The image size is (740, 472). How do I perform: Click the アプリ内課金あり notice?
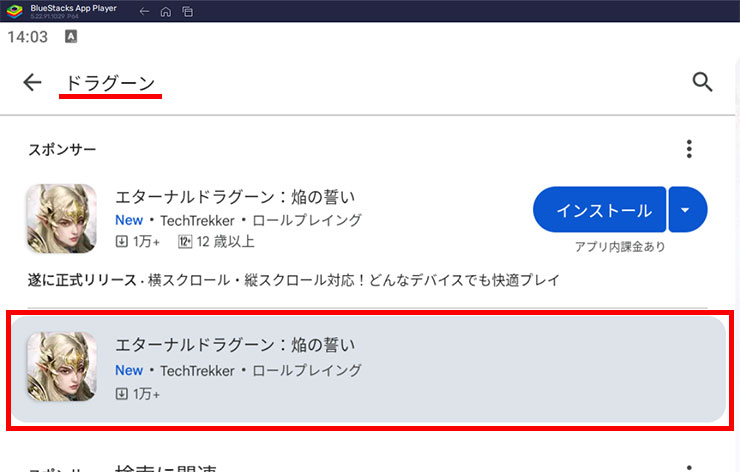(620, 246)
